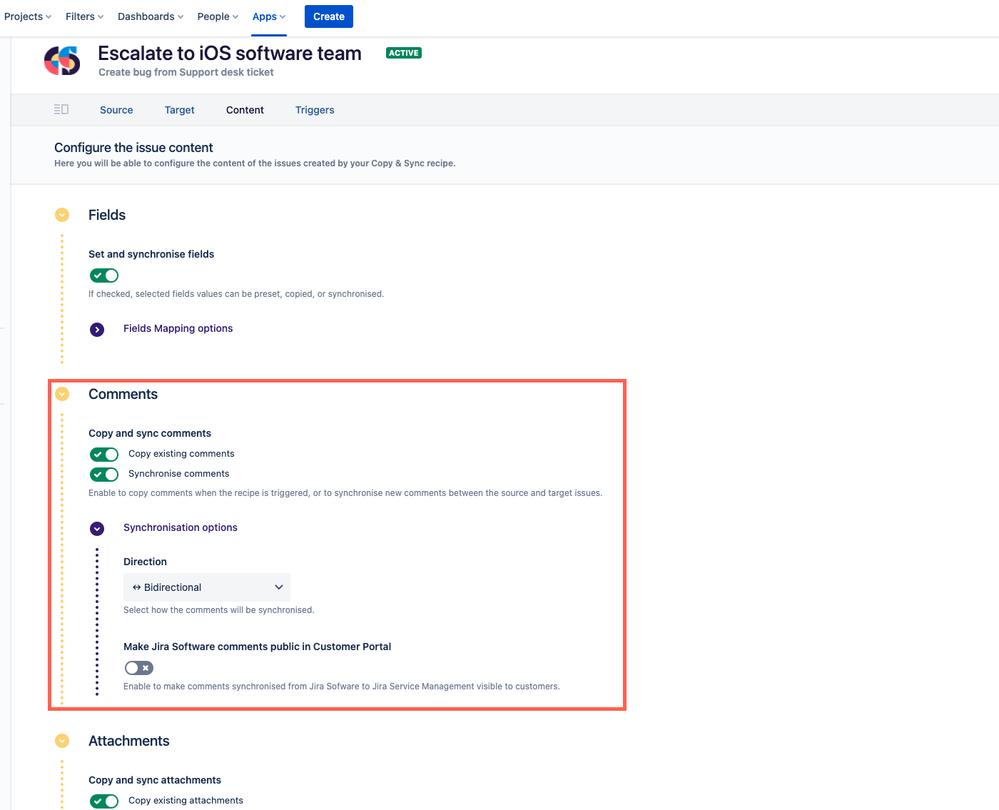
Task: Select the Content tab
Action: point(245,110)
